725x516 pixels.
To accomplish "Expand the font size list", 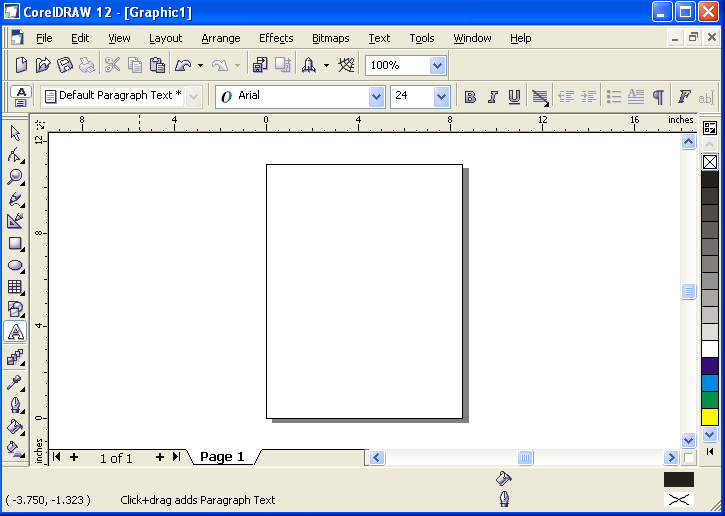I will [442, 97].
